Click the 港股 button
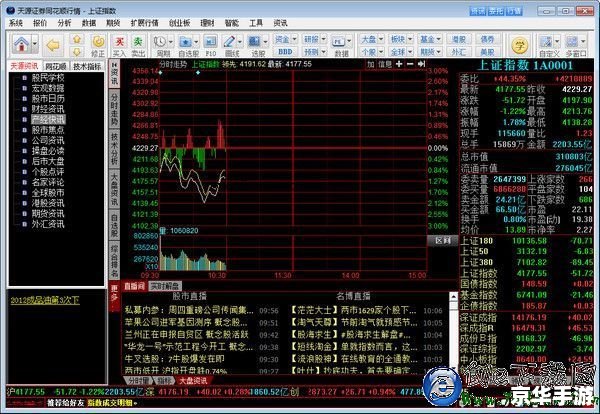Viewport: 600px width, 414px height. tap(459, 39)
